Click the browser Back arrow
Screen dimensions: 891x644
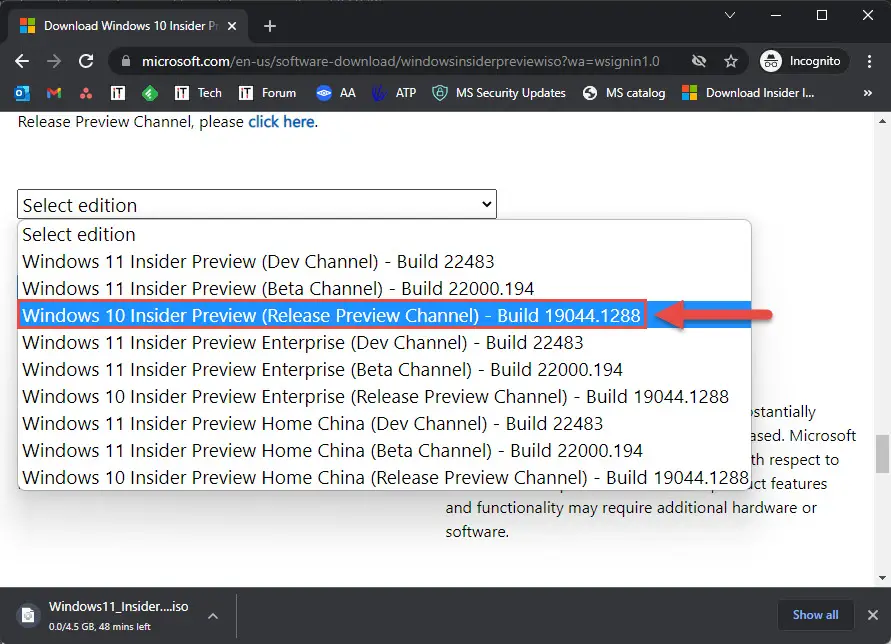coord(22,61)
